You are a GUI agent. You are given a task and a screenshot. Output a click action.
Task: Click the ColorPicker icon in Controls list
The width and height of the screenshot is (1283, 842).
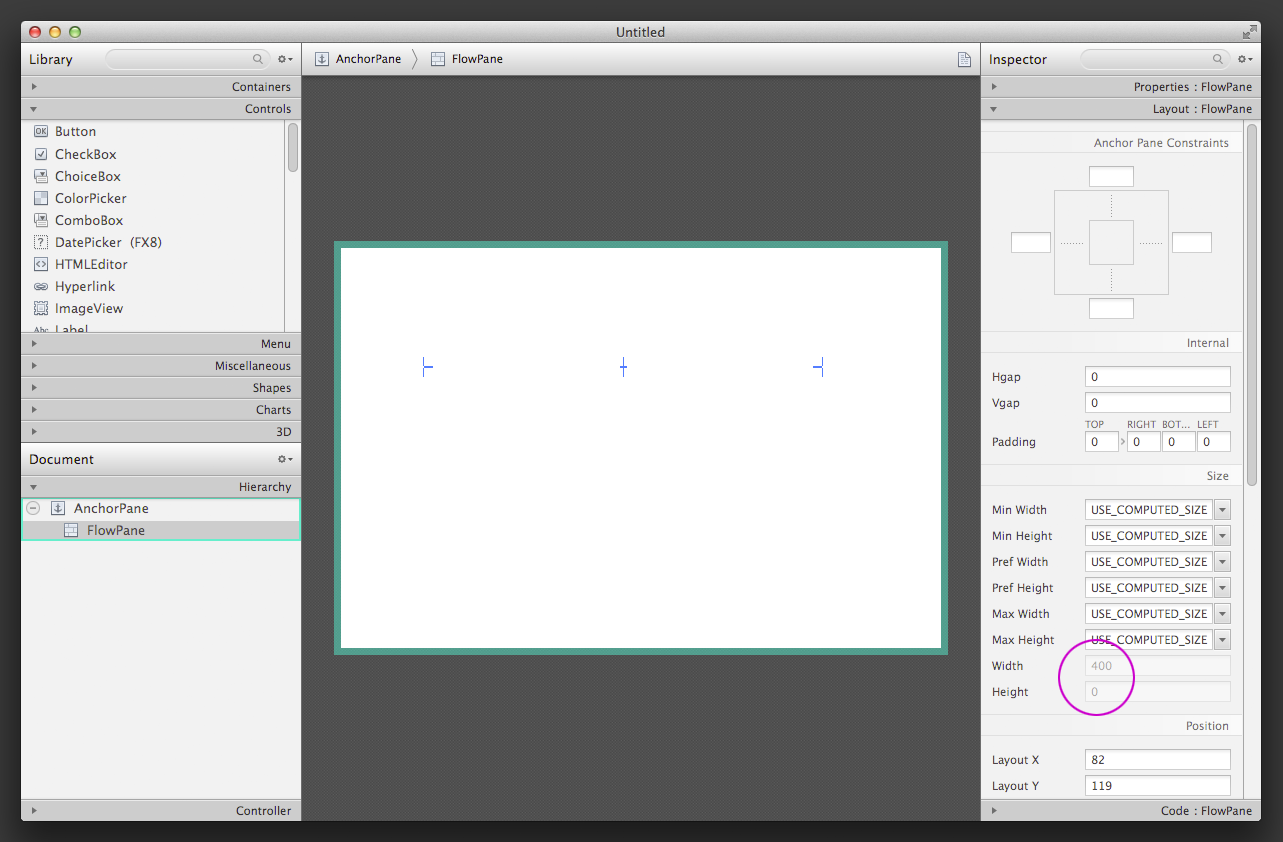41,198
